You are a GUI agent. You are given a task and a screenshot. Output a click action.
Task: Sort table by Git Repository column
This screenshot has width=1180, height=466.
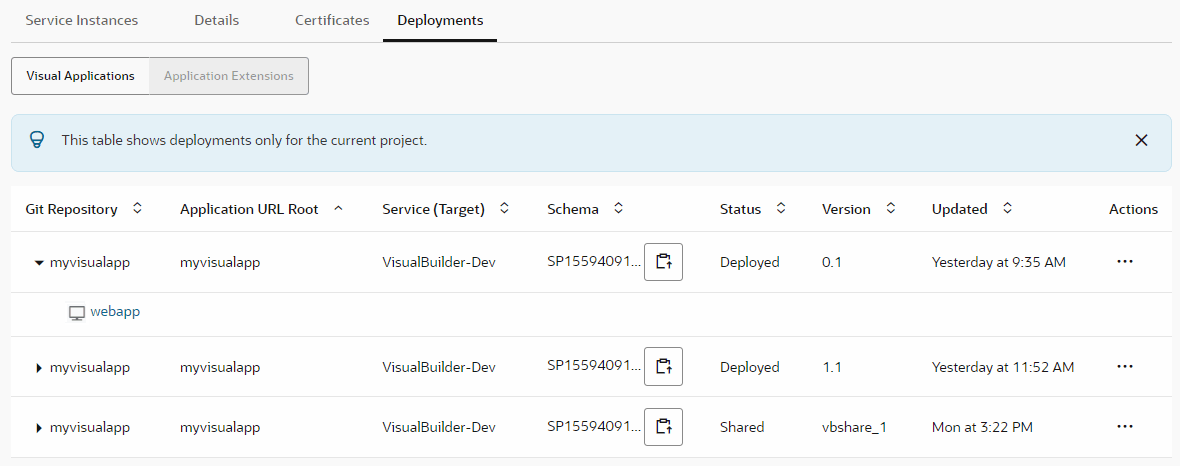click(x=137, y=209)
